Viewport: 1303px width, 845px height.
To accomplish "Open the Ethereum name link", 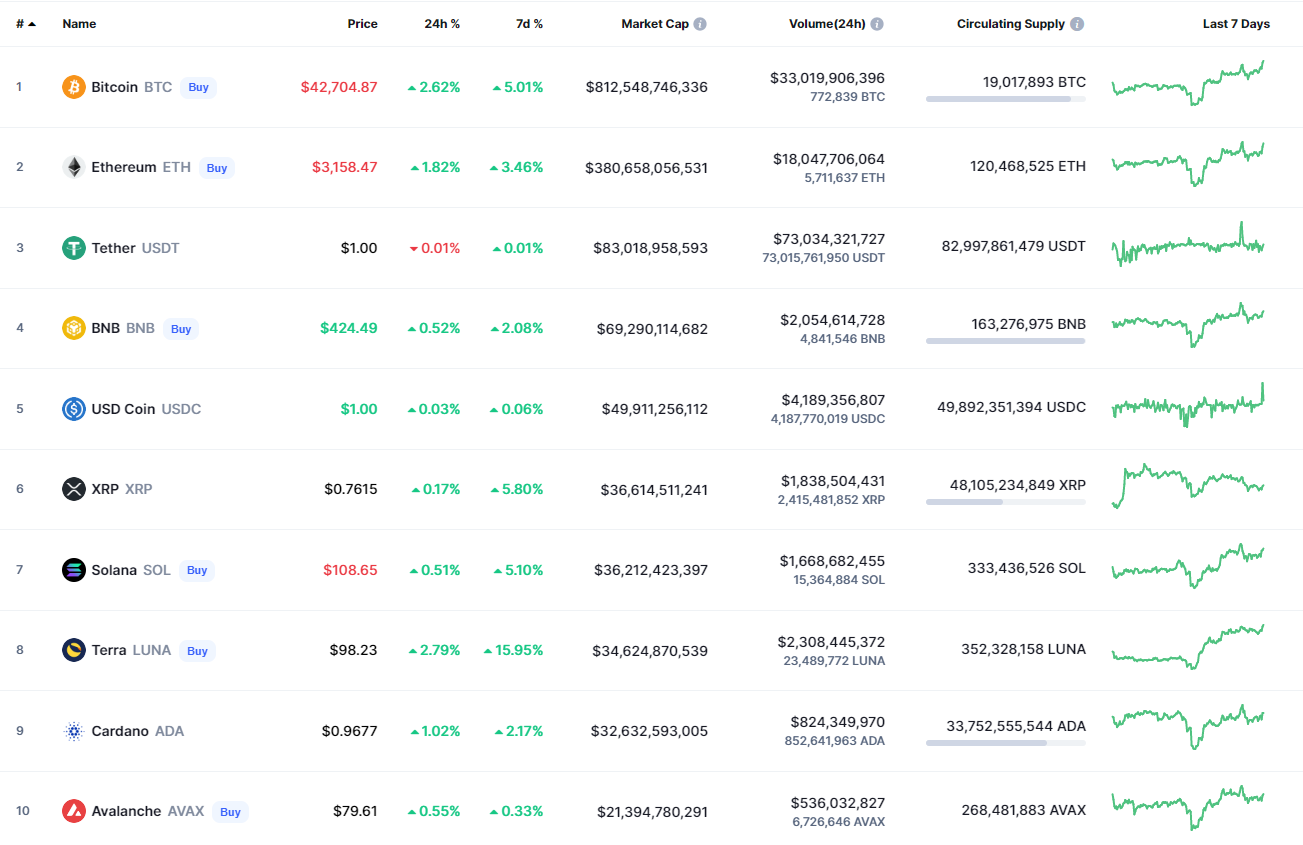I will pyautogui.click(x=124, y=167).
